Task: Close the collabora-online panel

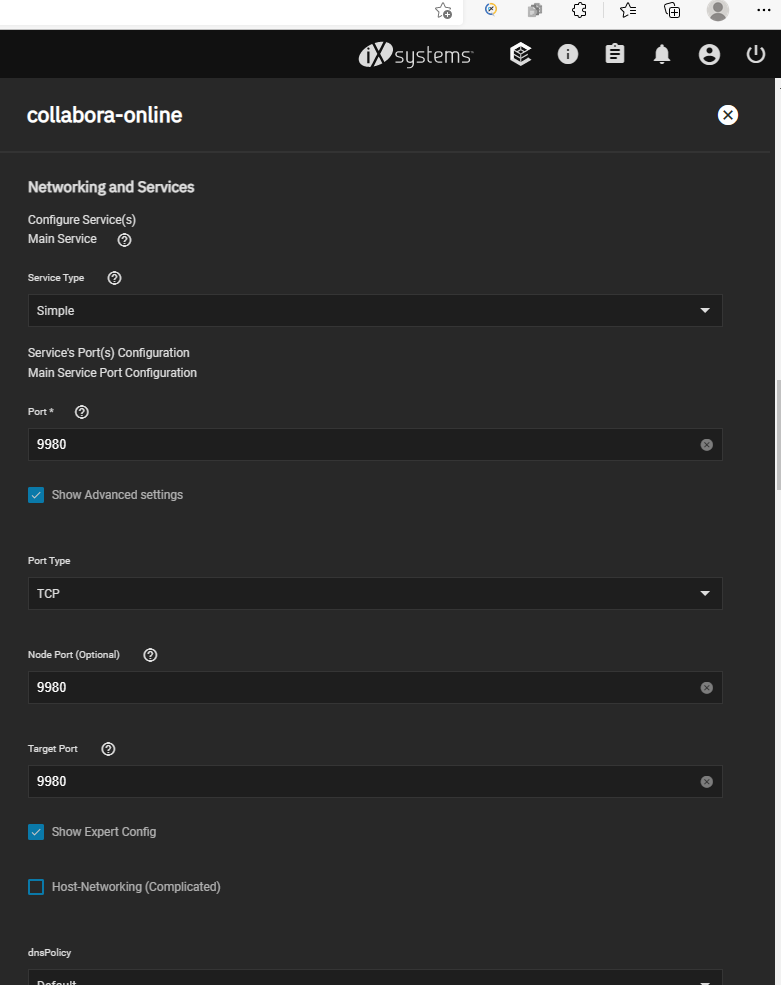Action: [x=728, y=115]
